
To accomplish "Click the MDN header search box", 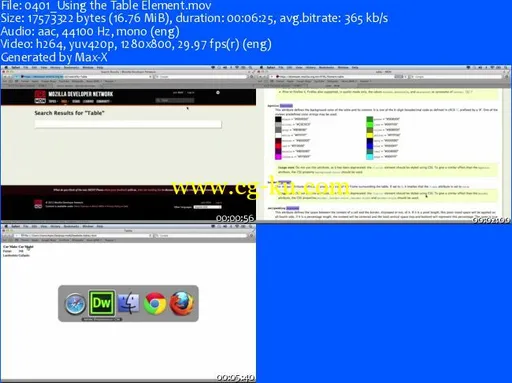I will point(175,100).
